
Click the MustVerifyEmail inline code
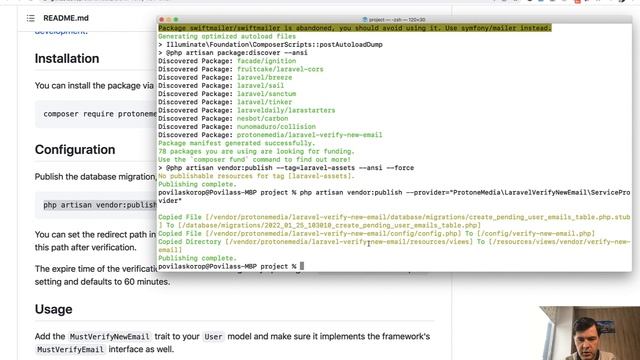[x=70, y=349]
